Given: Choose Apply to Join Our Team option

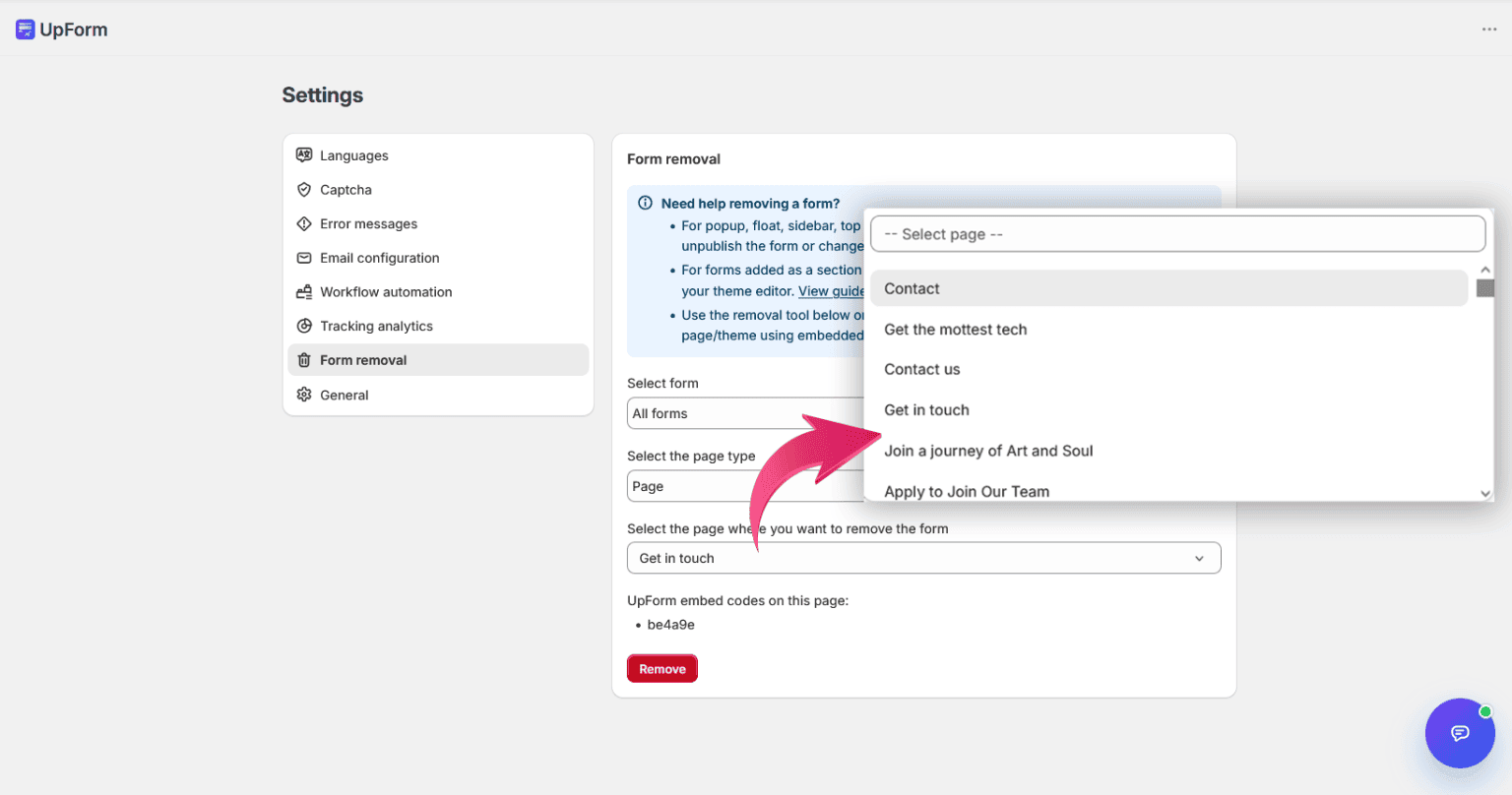Looking at the screenshot, I should [x=1168, y=490].
